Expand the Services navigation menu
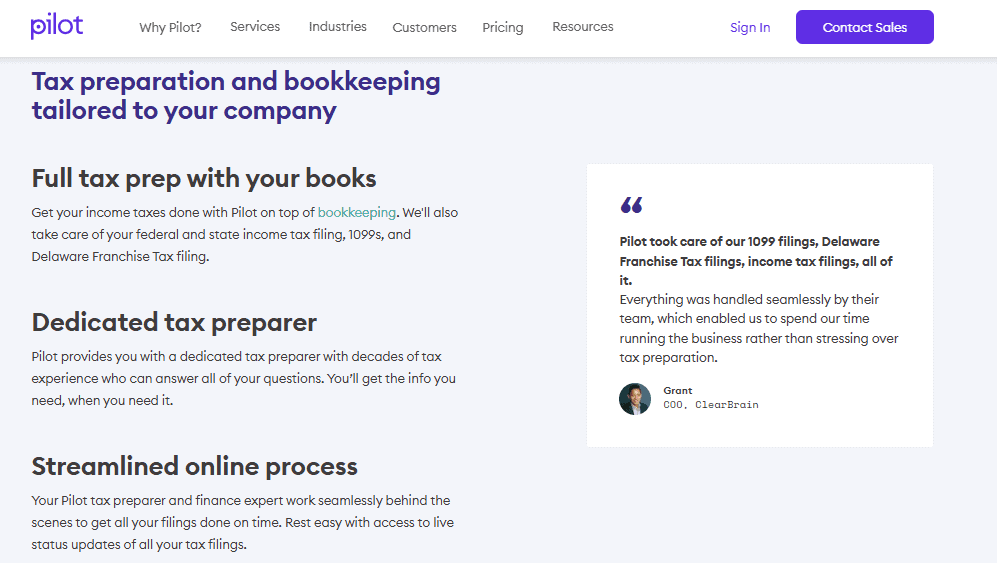997x563 pixels. tap(255, 27)
